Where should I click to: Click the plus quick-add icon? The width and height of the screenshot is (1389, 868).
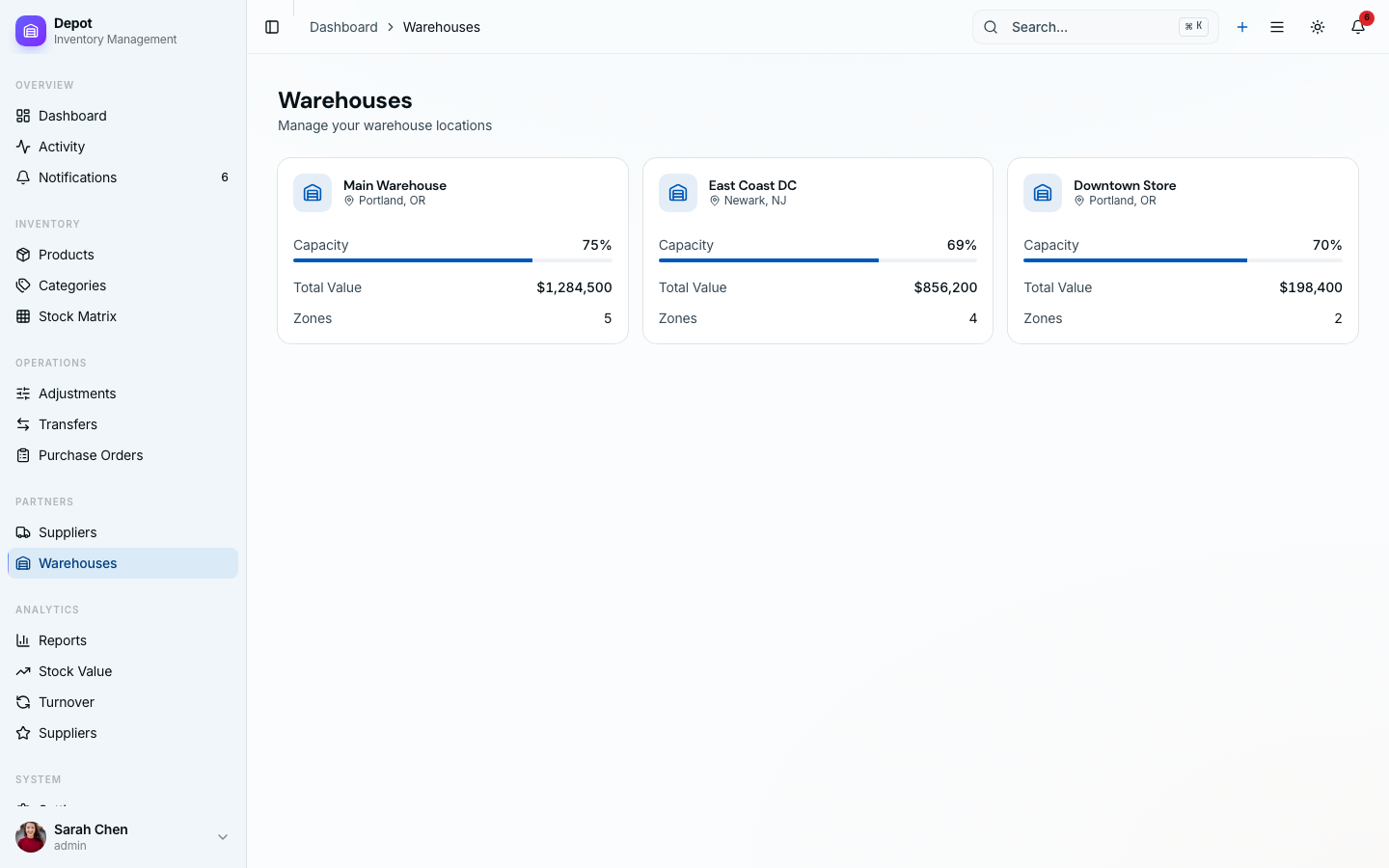pyautogui.click(x=1242, y=27)
